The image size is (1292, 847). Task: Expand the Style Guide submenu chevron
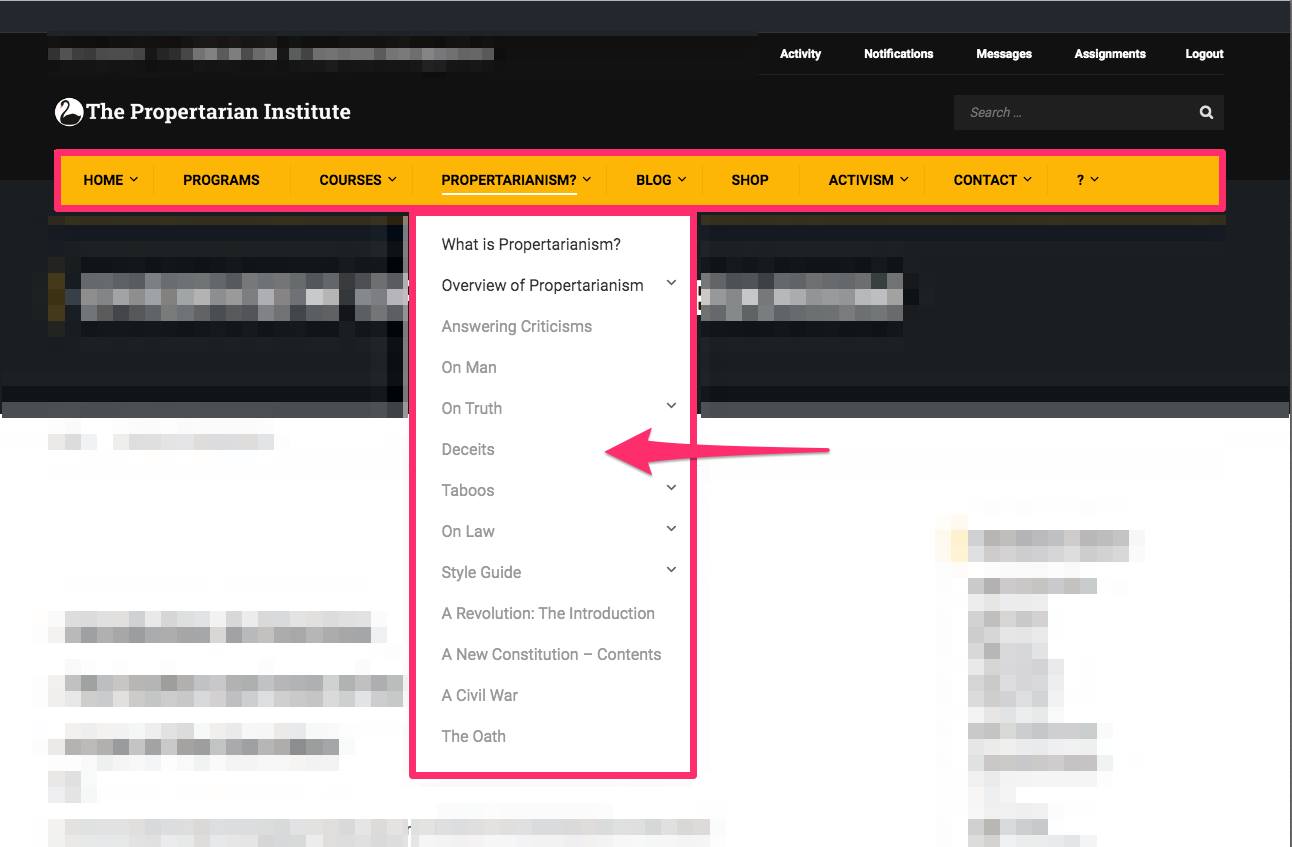click(x=671, y=570)
